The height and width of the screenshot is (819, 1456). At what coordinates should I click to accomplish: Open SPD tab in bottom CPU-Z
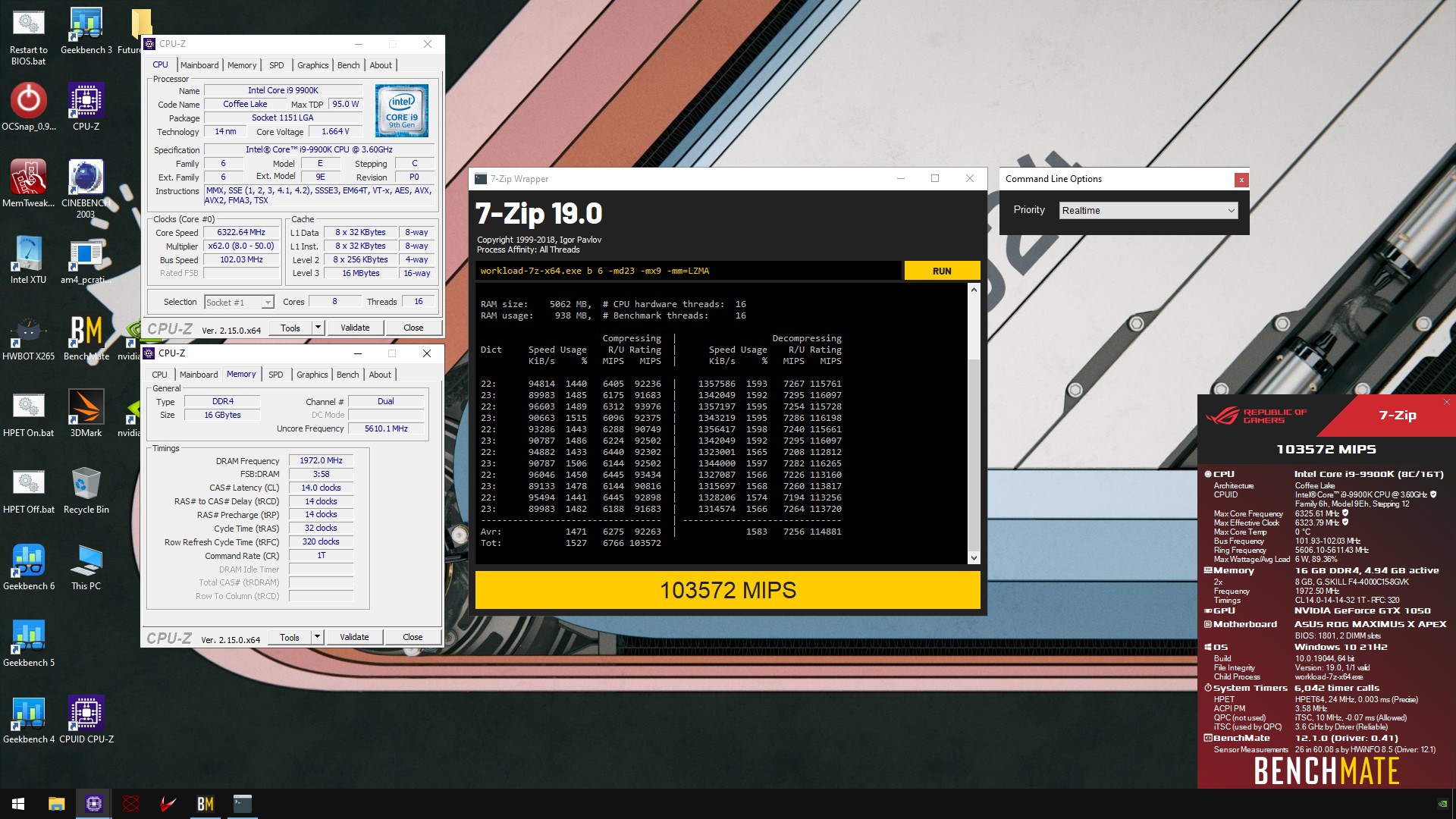tap(276, 375)
